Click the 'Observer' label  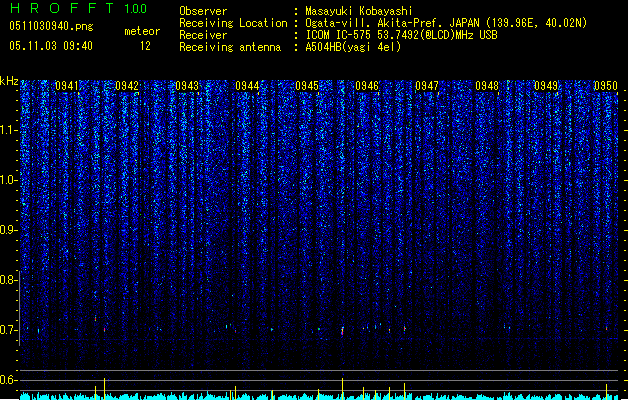coord(203,11)
